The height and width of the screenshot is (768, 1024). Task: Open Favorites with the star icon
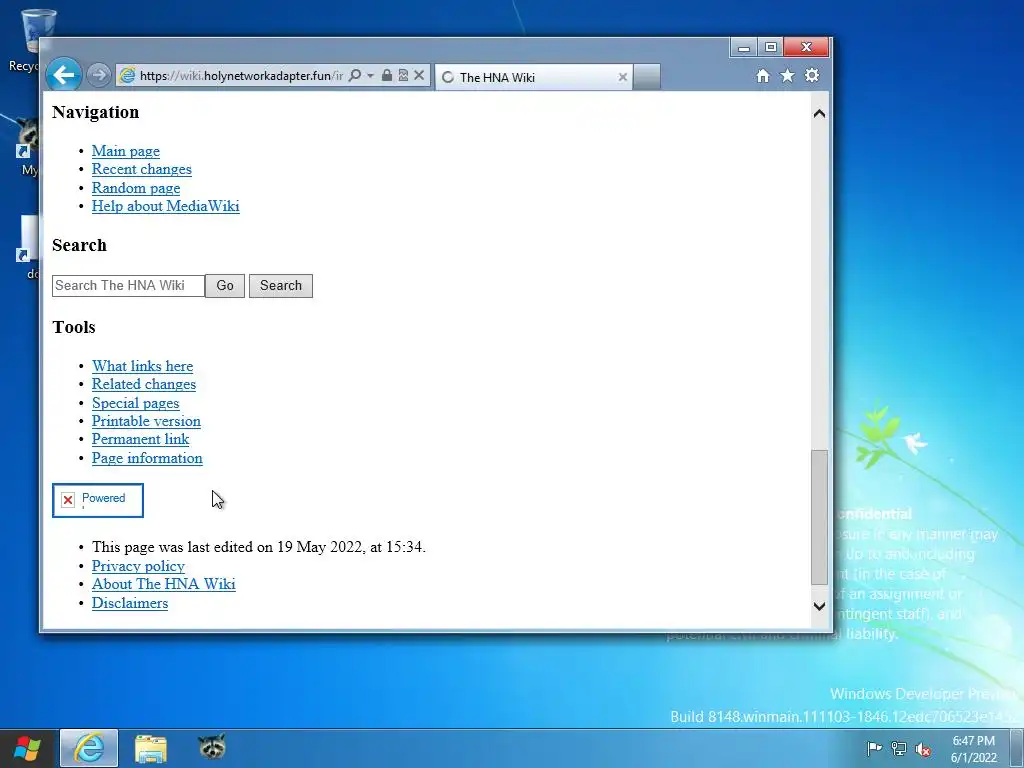788,76
